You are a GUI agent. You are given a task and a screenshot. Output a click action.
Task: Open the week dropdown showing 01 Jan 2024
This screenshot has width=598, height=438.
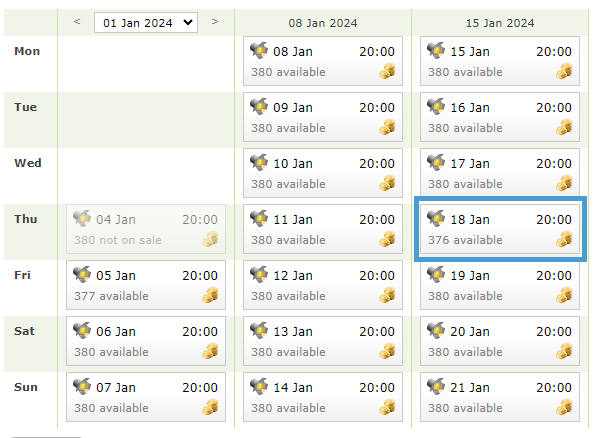point(146,23)
